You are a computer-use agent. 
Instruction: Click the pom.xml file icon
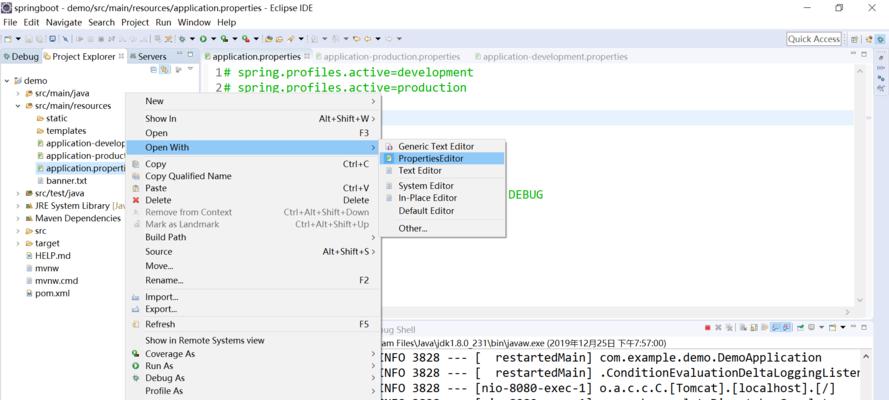point(29,293)
